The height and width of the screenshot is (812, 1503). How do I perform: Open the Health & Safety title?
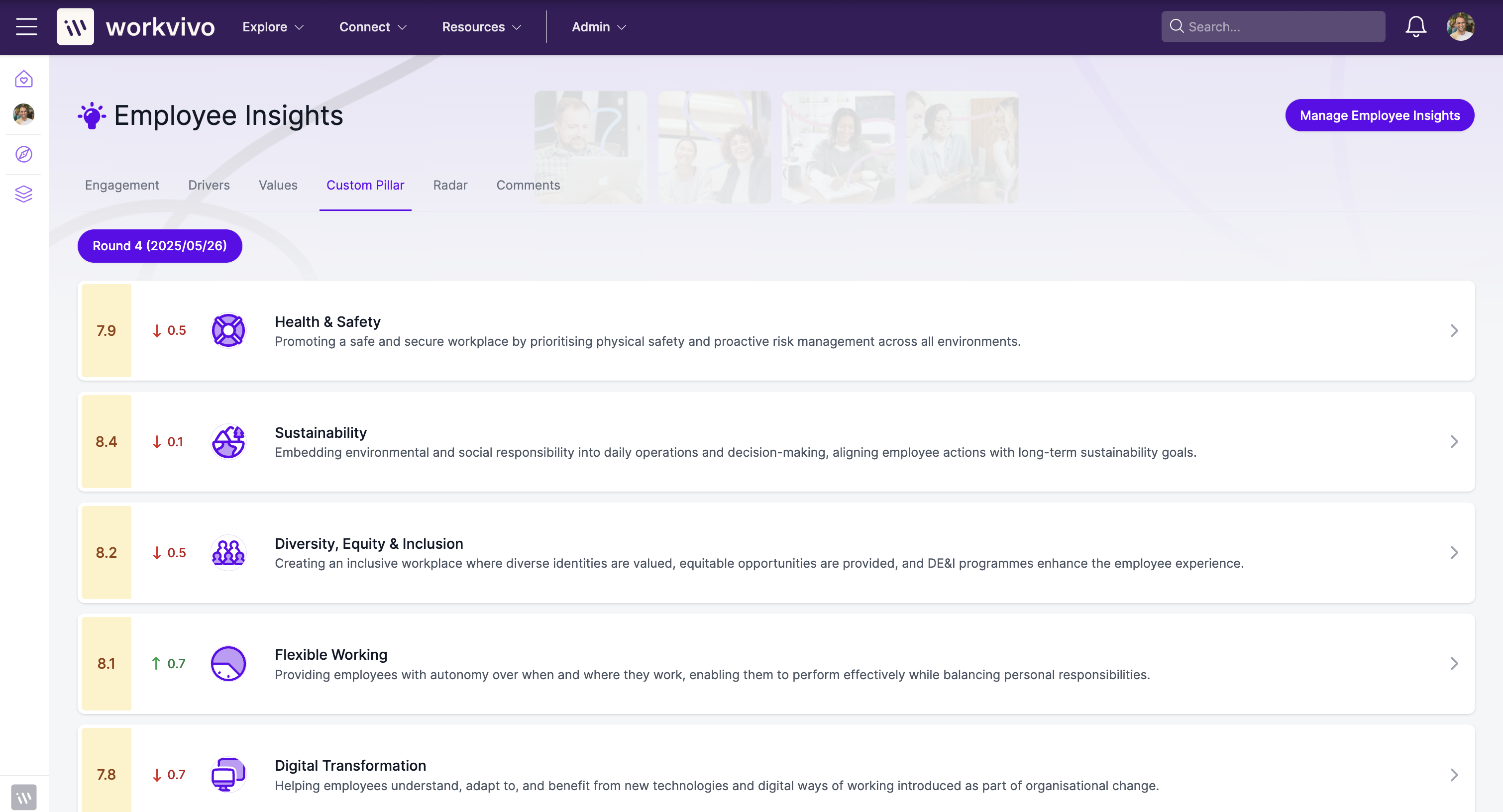tap(327, 322)
